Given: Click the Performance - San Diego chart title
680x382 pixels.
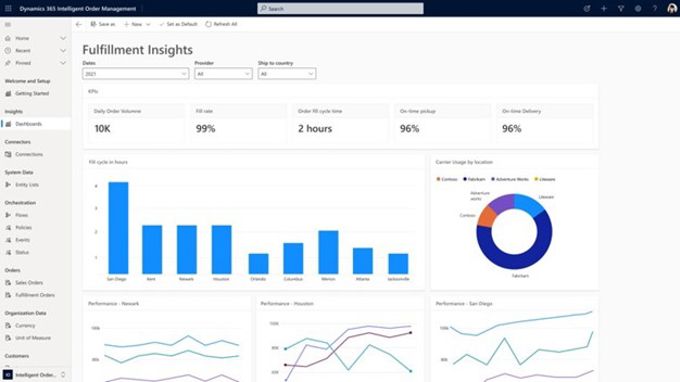Looking at the screenshot, I should tap(464, 304).
